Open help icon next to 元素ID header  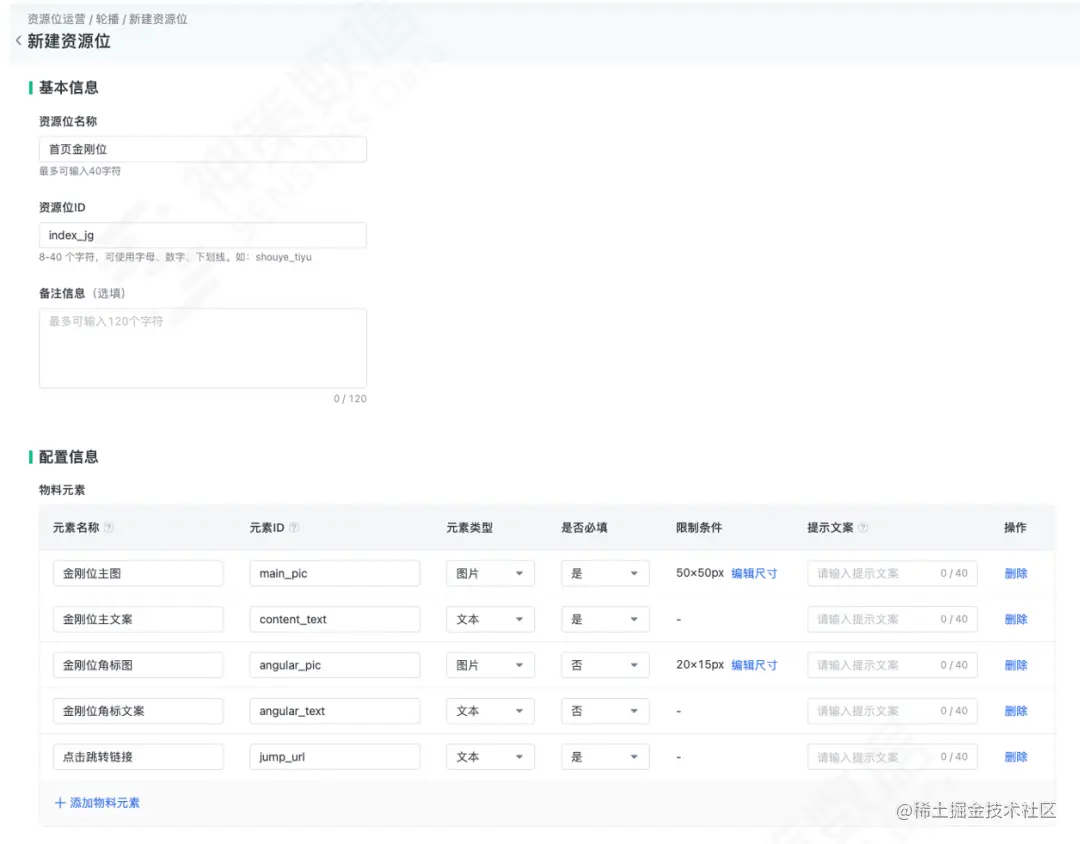(x=294, y=528)
